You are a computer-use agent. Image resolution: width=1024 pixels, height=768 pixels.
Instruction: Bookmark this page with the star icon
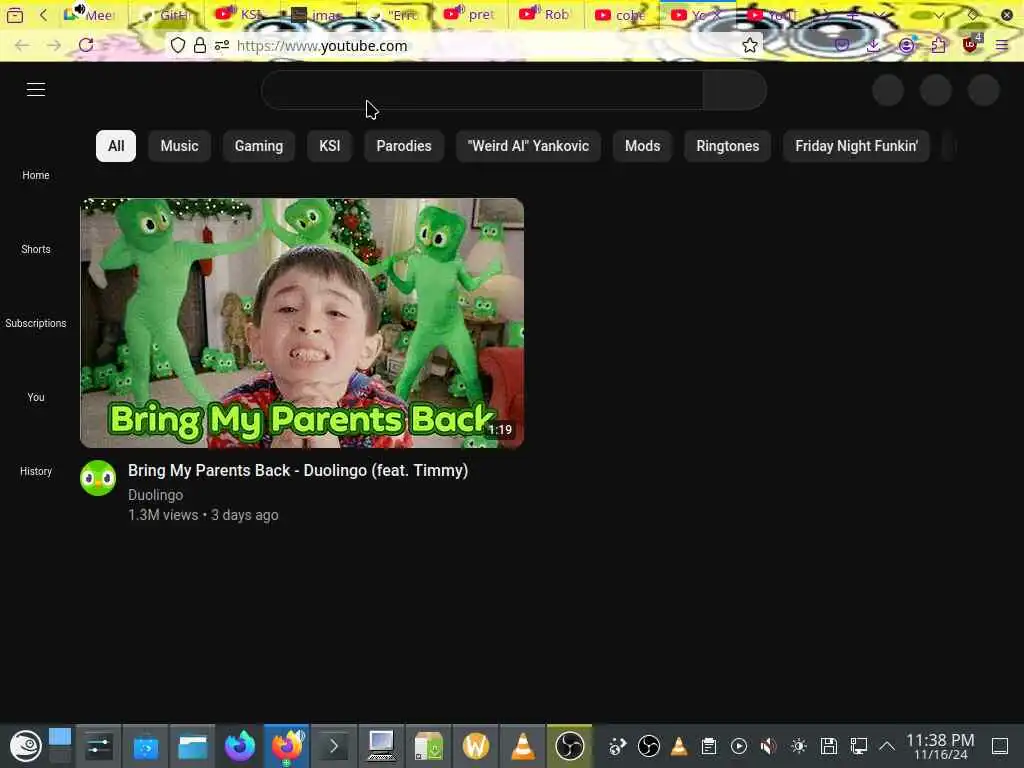750,45
